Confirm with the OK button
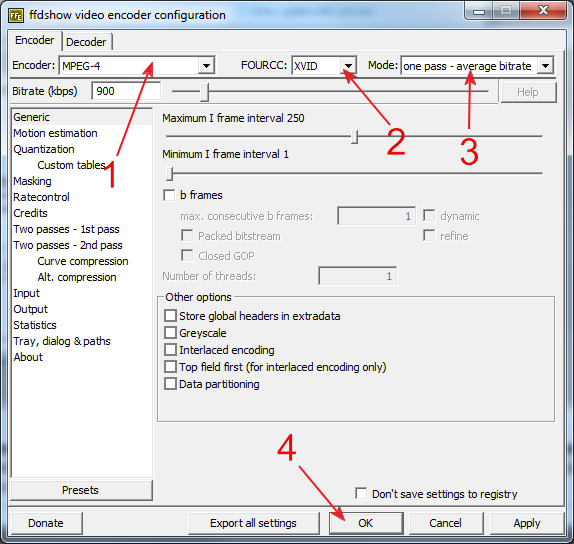This screenshot has width=574, height=544. pyautogui.click(x=366, y=523)
